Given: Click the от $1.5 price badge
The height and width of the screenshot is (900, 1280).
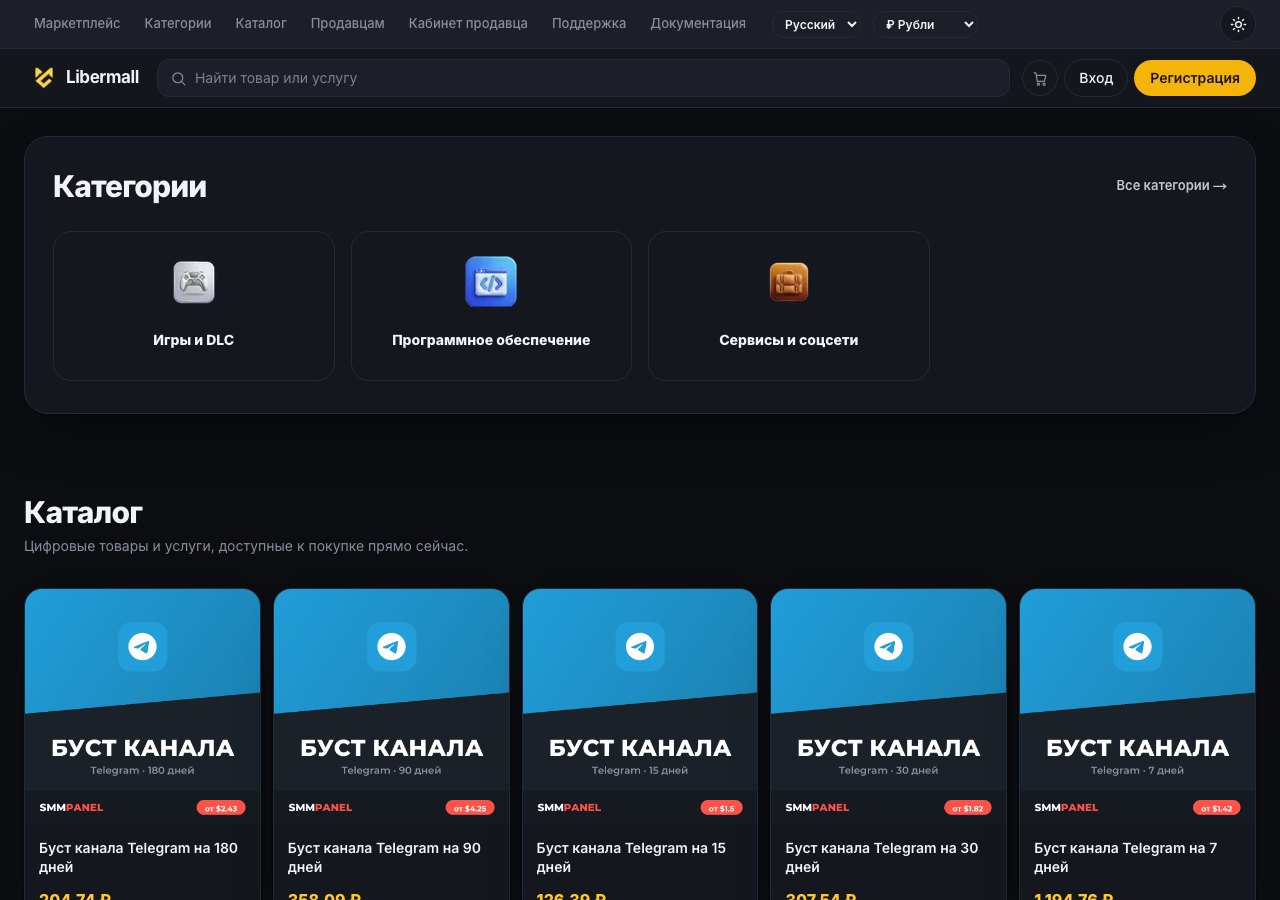Looking at the screenshot, I should [x=721, y=808].
